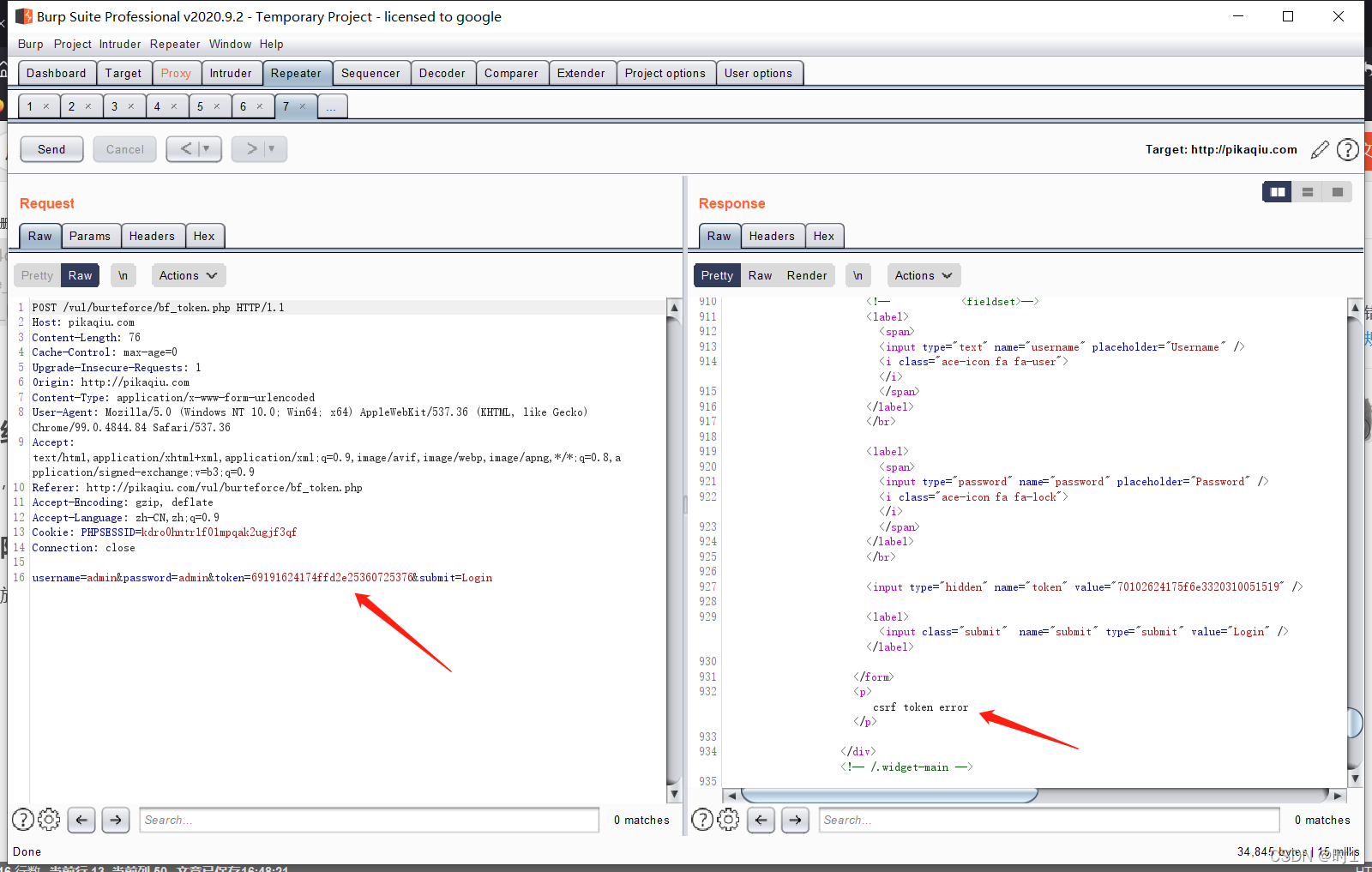Close Repeater tab 7
1372x872 pixels.
point(303,106)
